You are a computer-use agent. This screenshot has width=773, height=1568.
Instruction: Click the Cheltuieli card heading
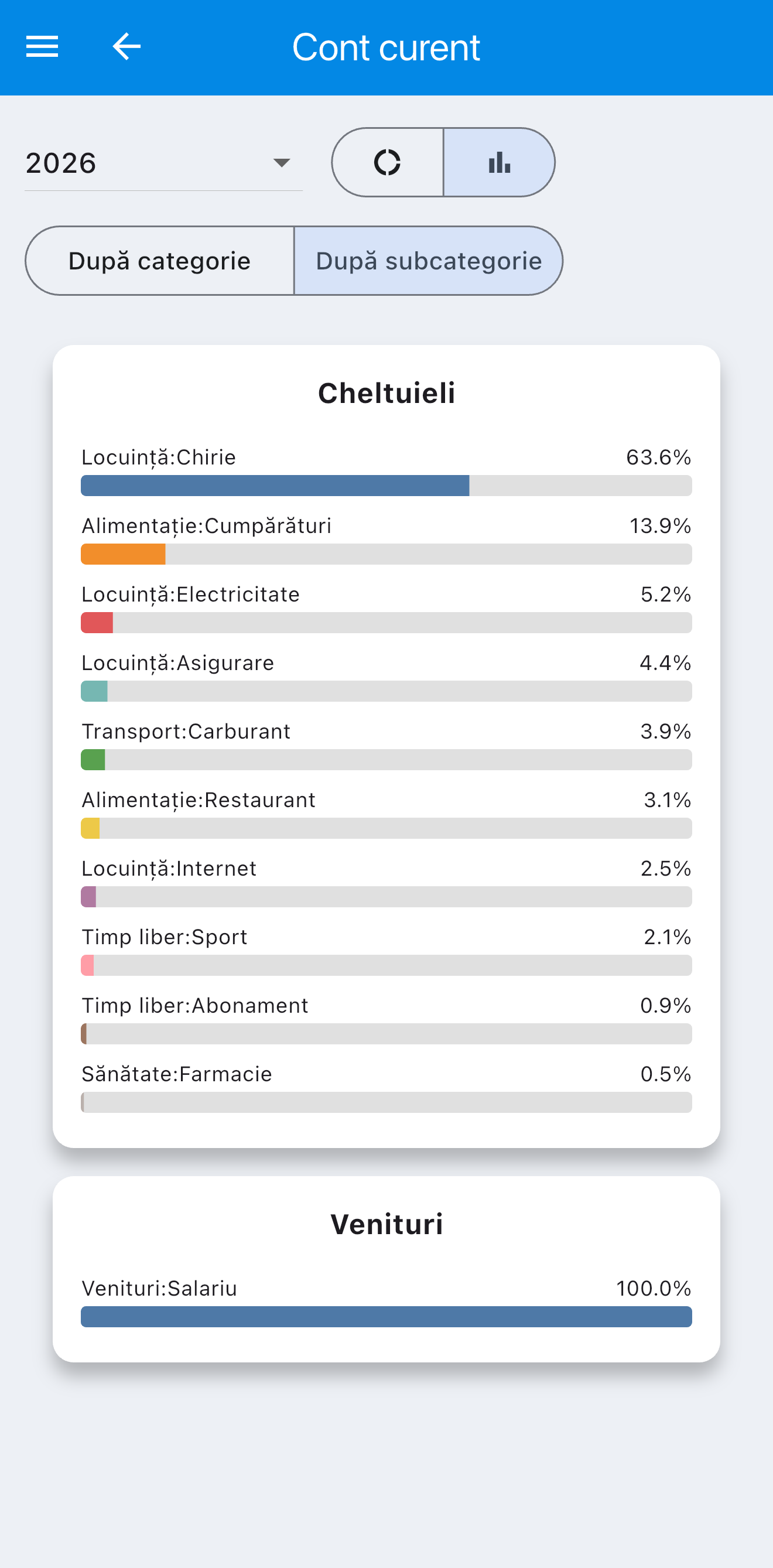(386, 393)
